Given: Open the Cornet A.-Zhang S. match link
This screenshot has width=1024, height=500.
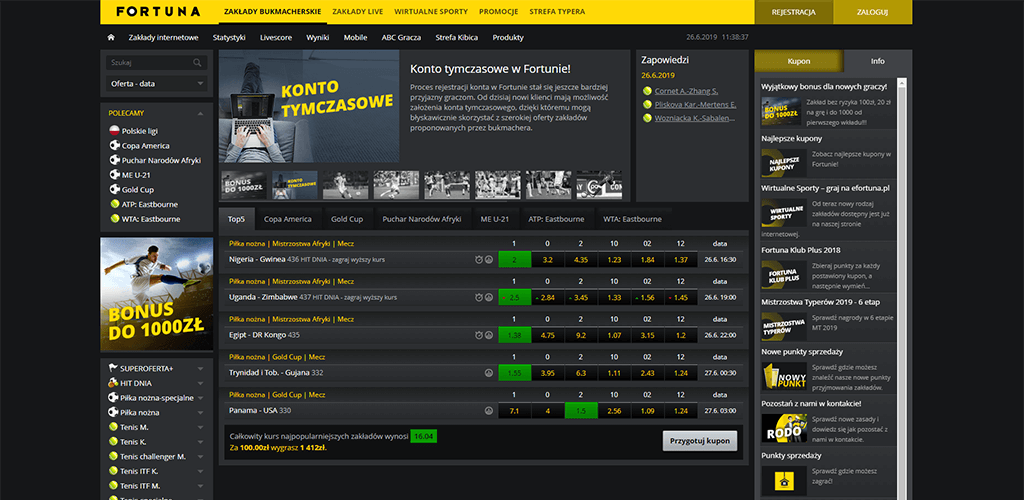Looking at the screenshot, I should tap(686, 91).
